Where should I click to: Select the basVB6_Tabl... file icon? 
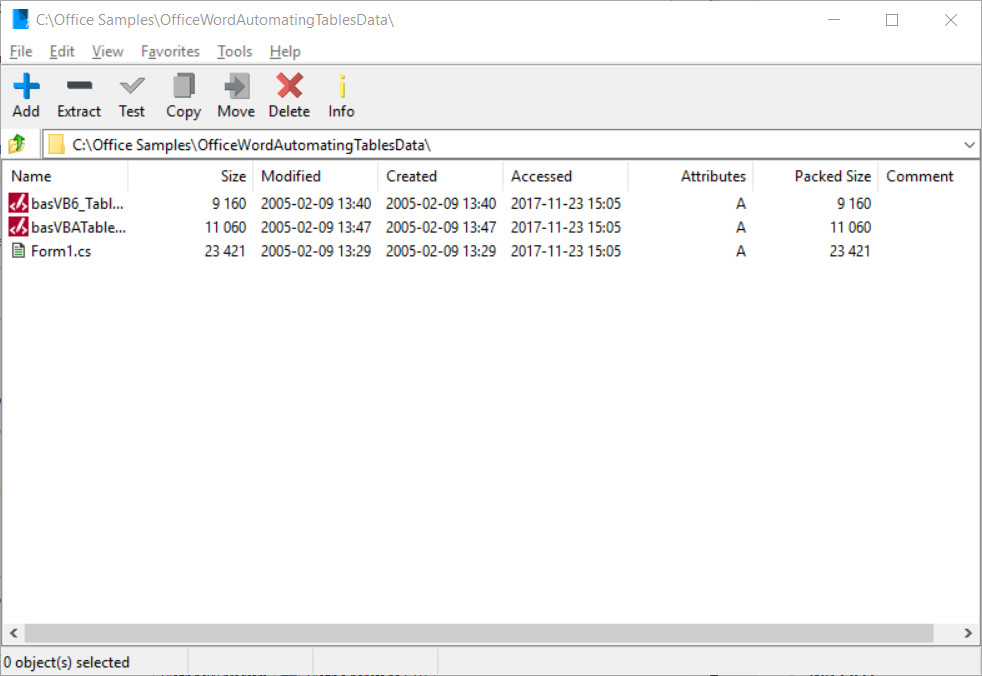pos(18,203)
